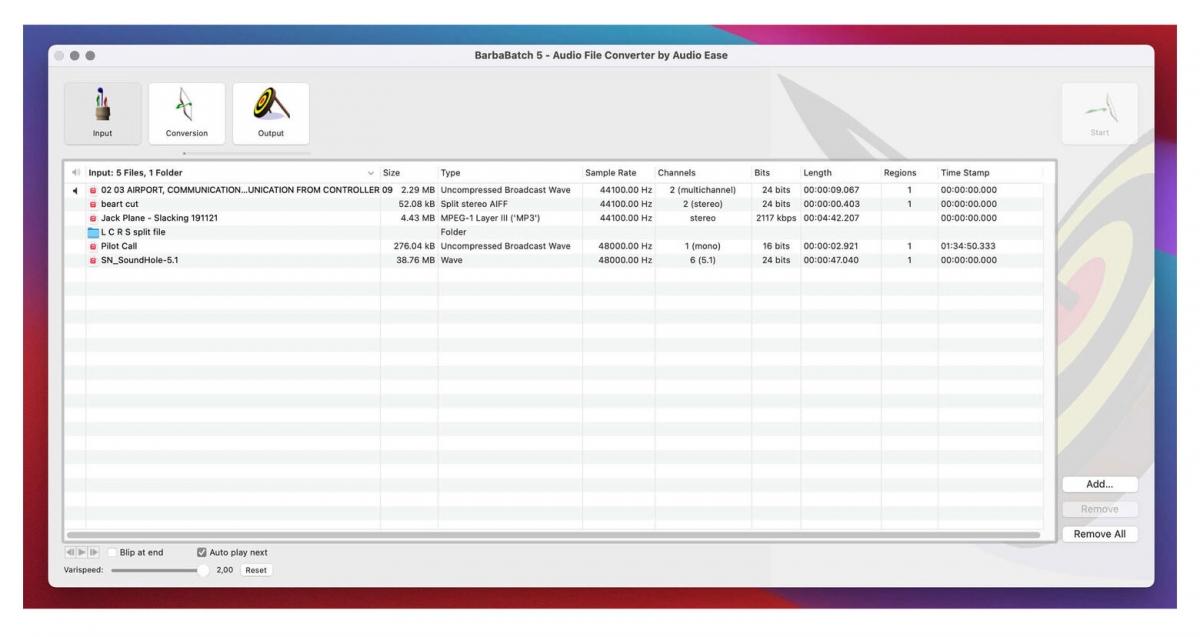Click the 00:00:47.040 length cell
Image resolution: width=1200 pixels, height=637 pixels.
point(831,260)
